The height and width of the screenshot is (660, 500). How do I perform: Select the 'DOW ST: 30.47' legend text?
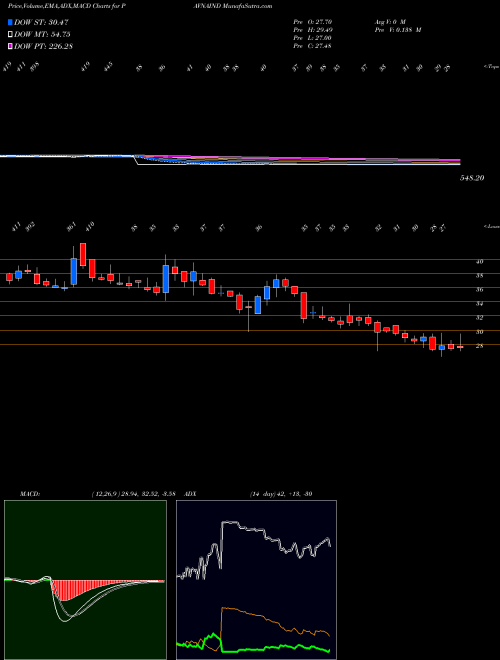coord(41,23)
